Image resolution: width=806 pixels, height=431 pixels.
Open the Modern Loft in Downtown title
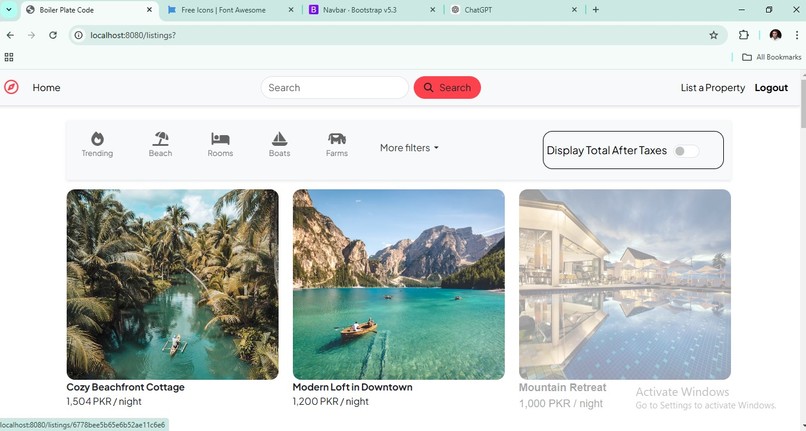point(352,387)
